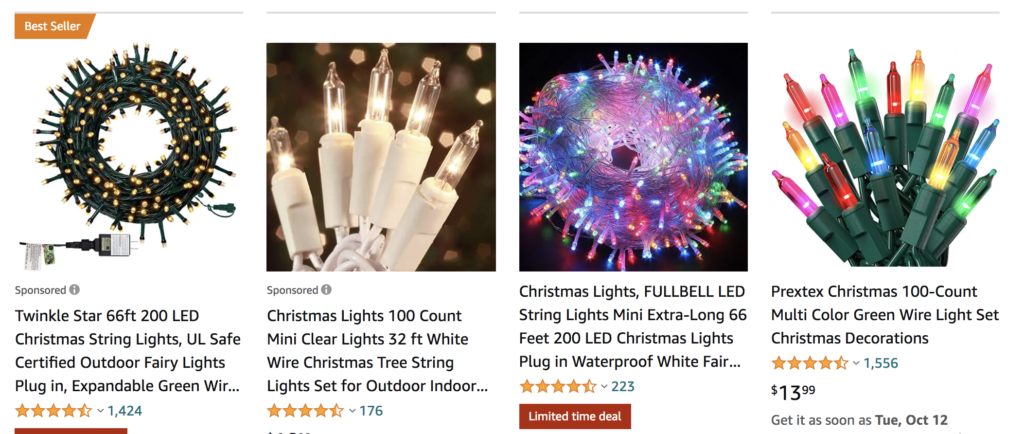
Task: Click the Limited time deal badge
Action: (575, 416)
